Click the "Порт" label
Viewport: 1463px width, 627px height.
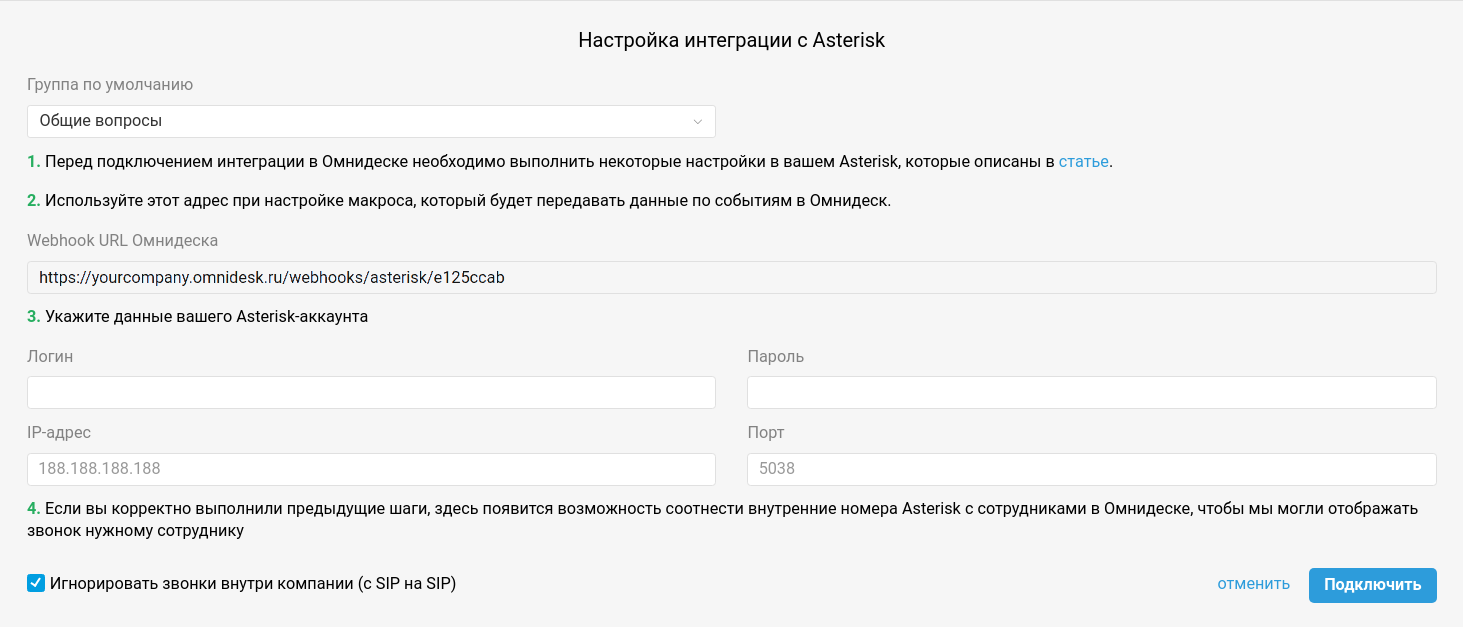(766, 433)
